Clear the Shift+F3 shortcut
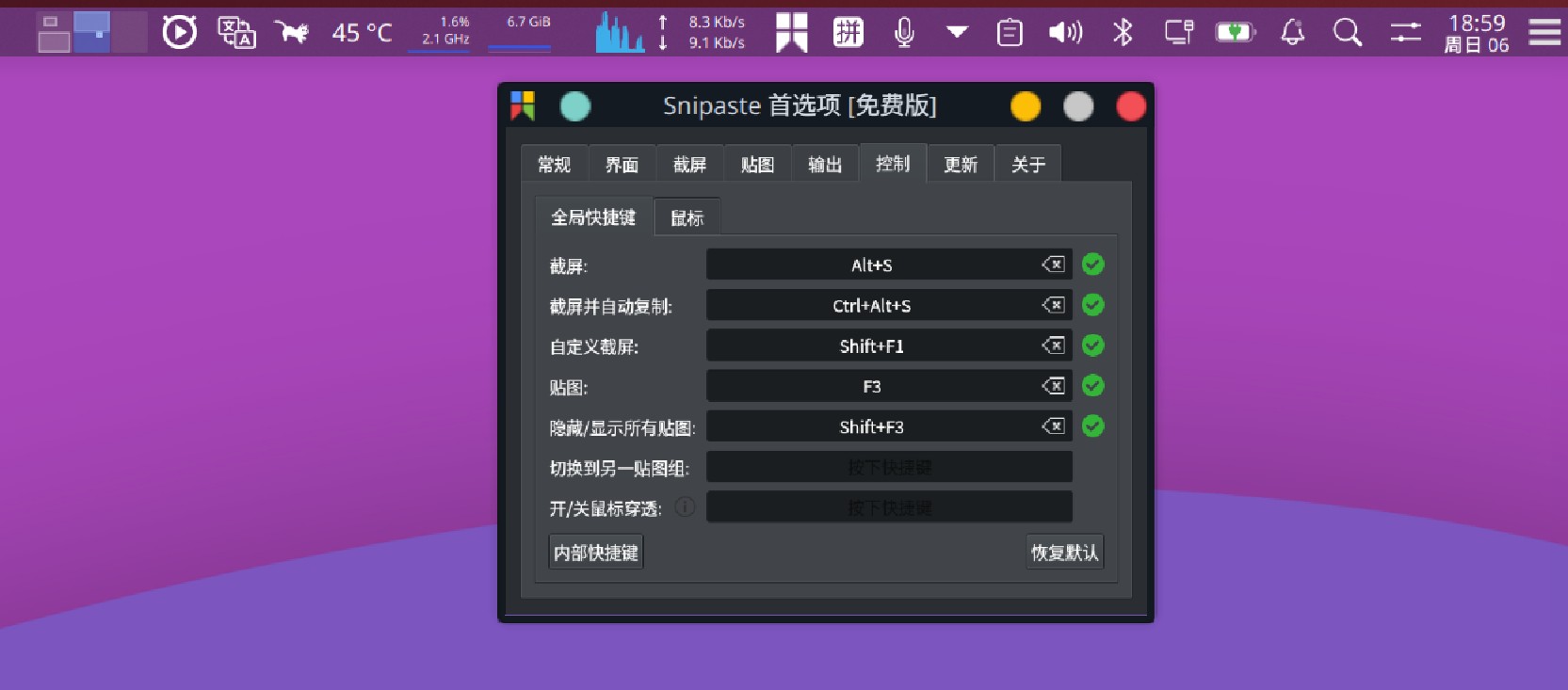Image resolution: width=1568 pixels, height=690 pixels. point(1053,426)
